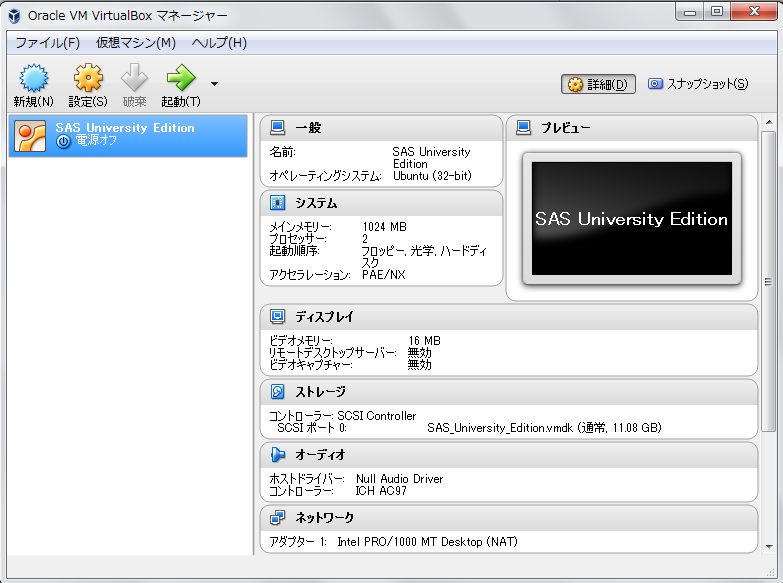Viewport: 783px width, 583px height.
Task: Maximize the VirtualBox Manager window
Action: pyautogui.click(x=717, y=12)
